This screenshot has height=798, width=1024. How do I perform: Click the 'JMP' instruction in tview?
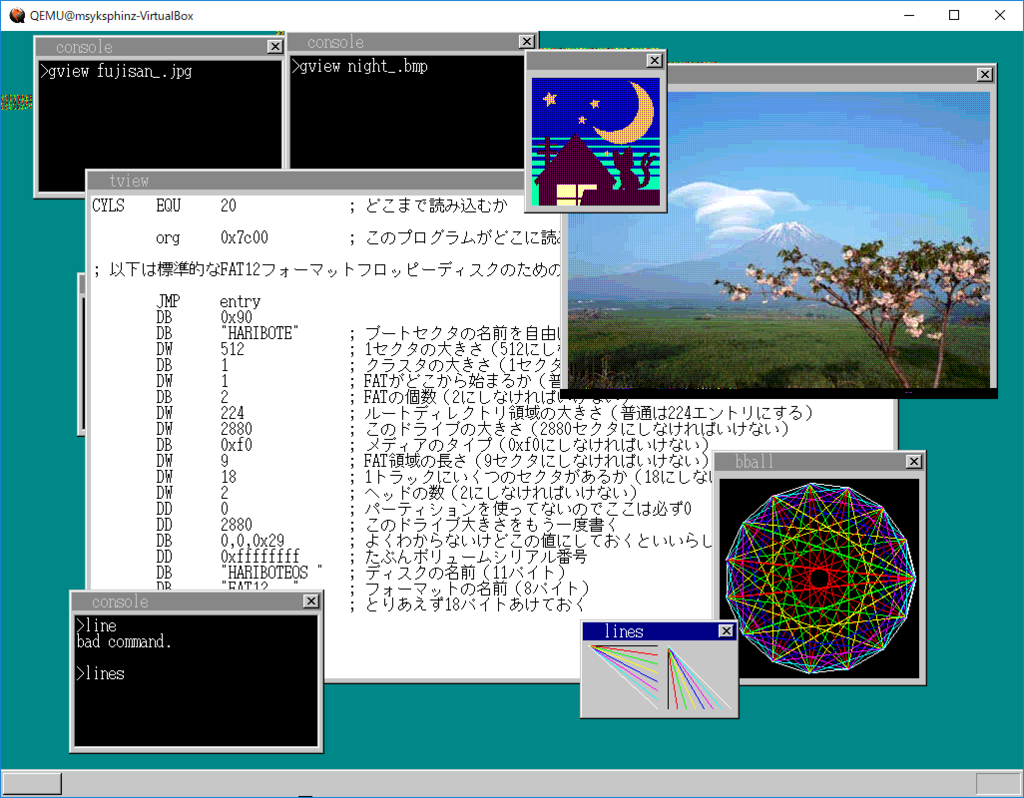[x=168, y=301]
